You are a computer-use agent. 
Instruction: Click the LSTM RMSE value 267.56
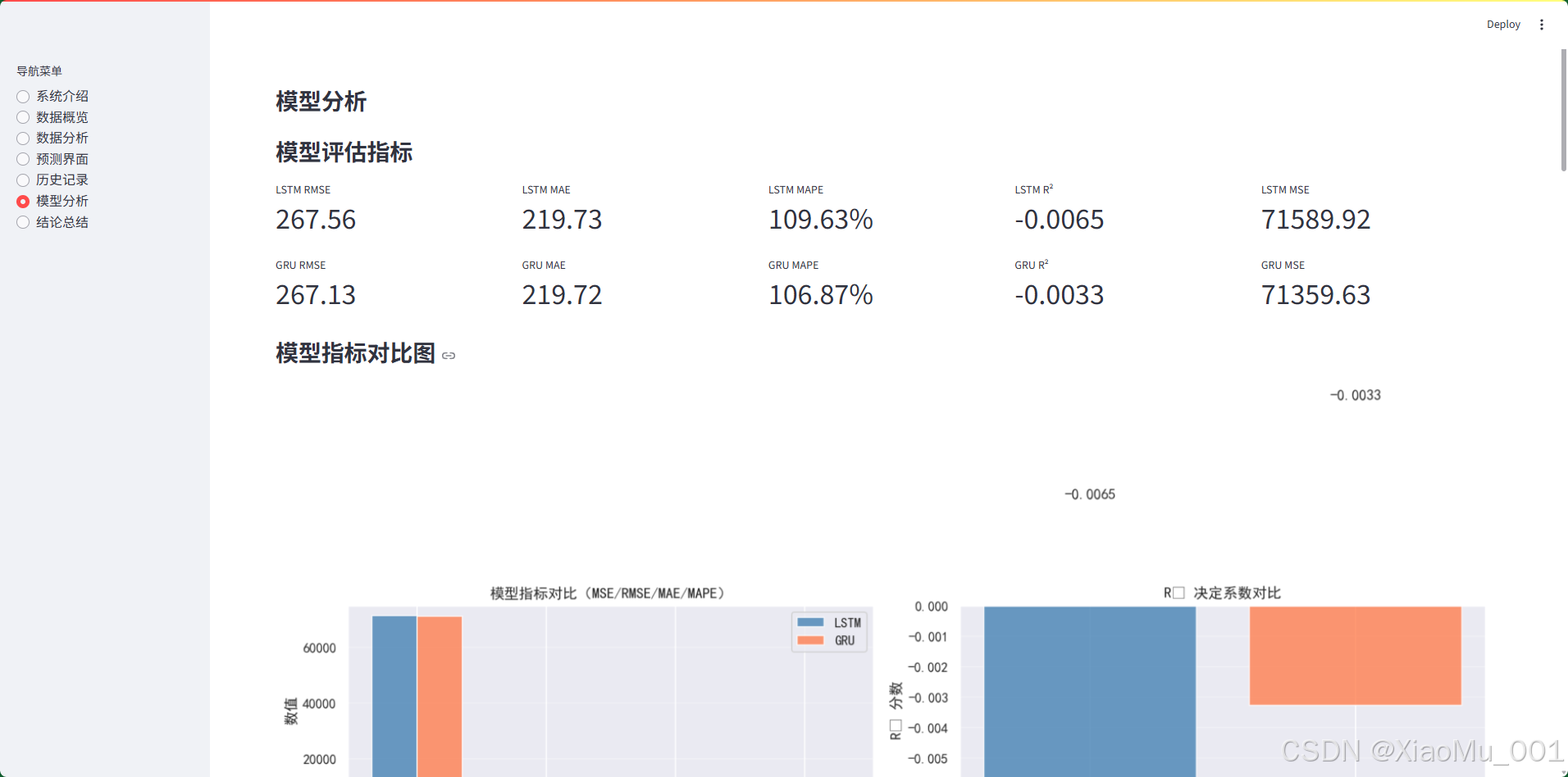coord(316,220)
